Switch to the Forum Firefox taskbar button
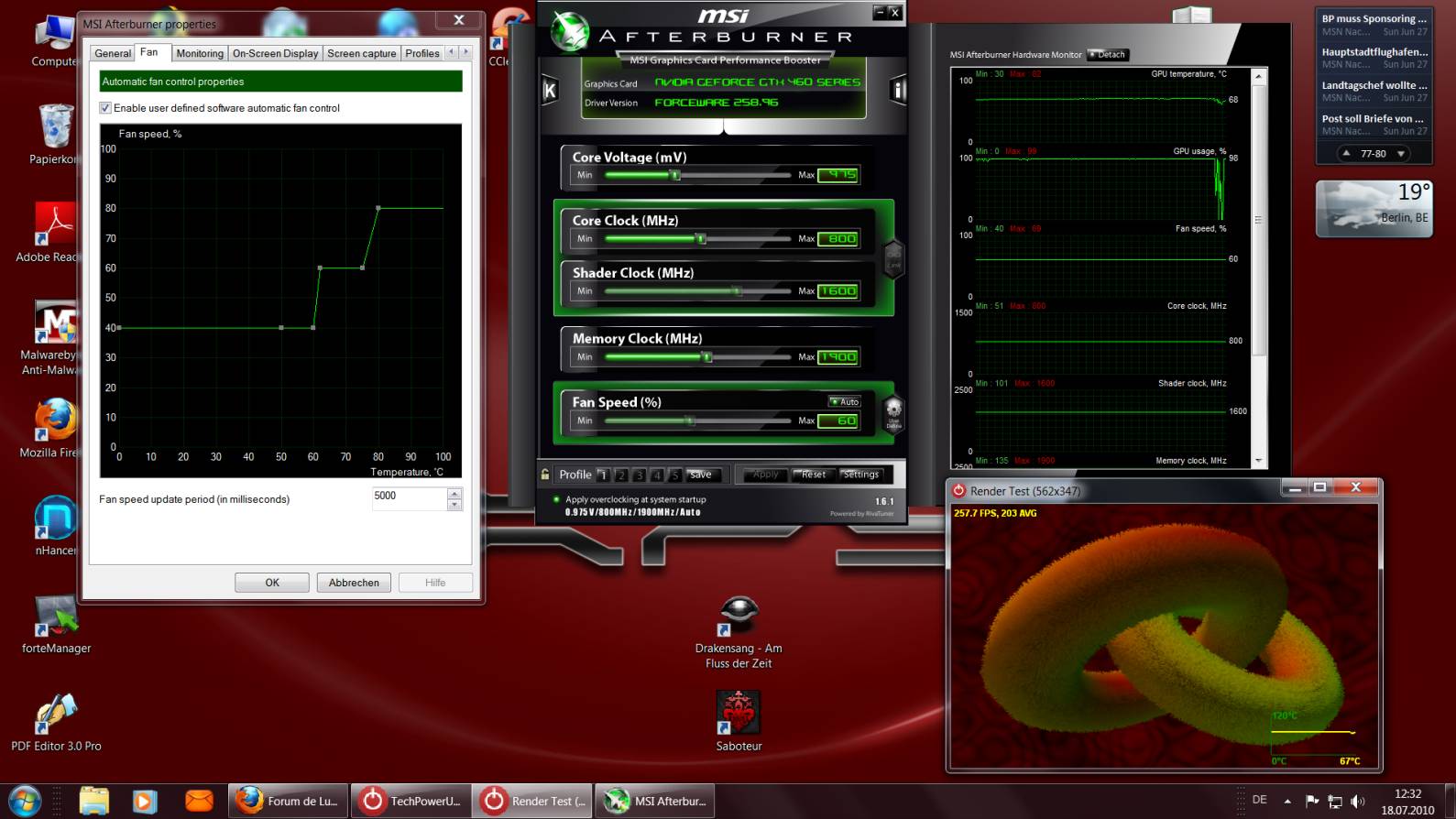 (x=288, y=801)
